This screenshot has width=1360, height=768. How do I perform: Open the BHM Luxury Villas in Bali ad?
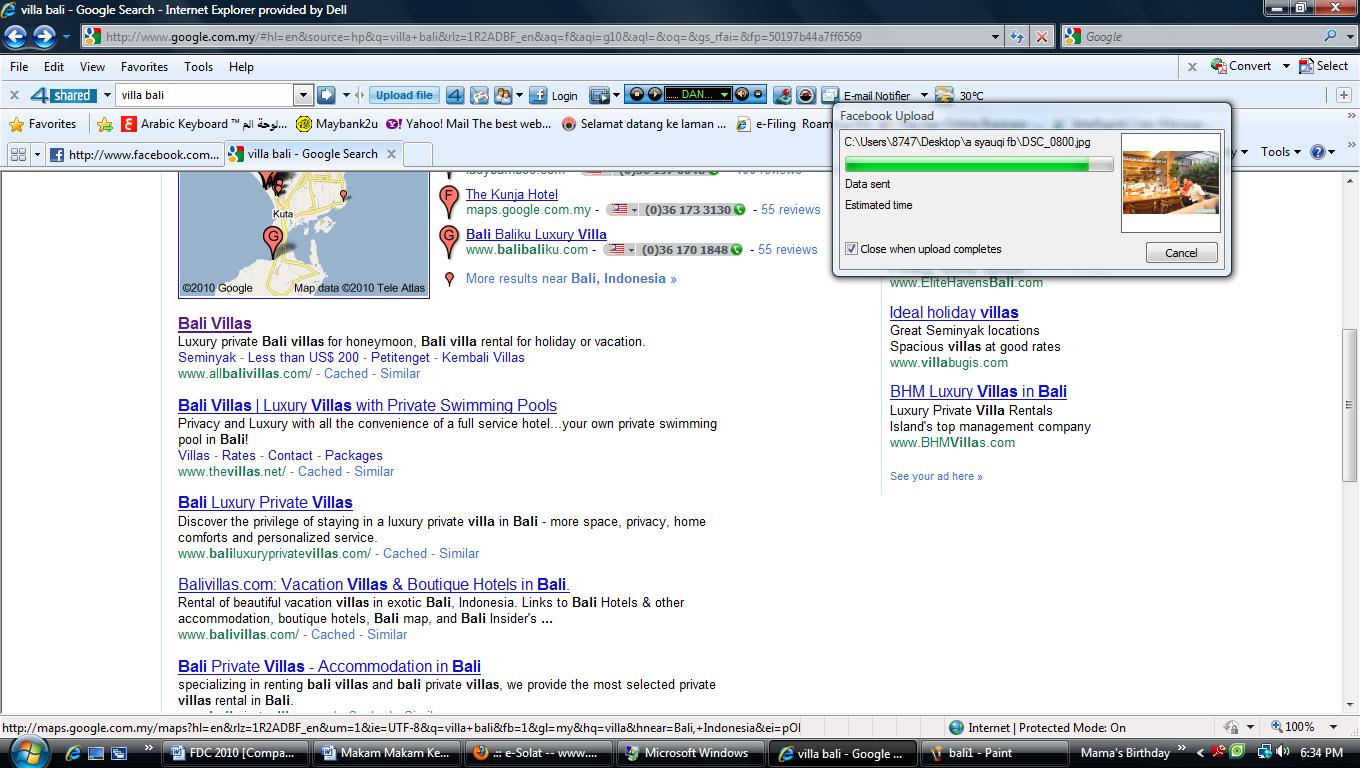point(978,392)
